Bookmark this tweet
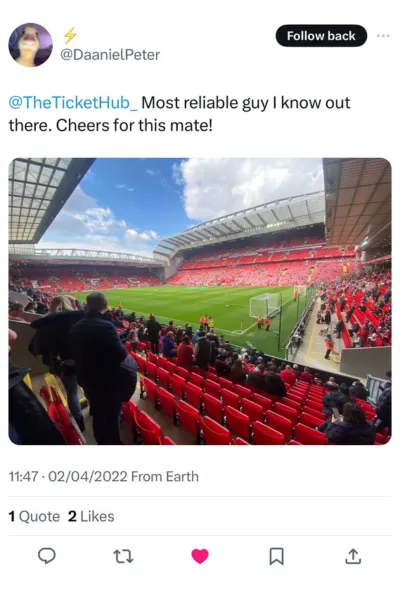 coord(276,556)
